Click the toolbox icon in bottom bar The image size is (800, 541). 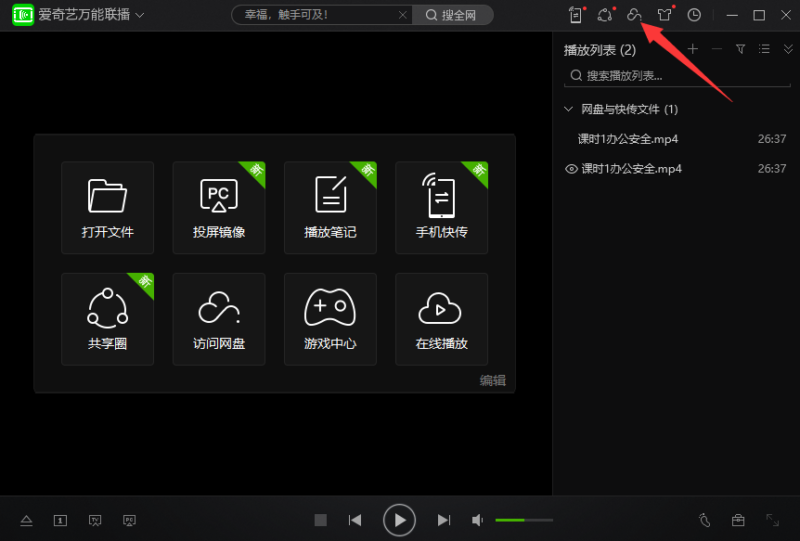point(738,520)
